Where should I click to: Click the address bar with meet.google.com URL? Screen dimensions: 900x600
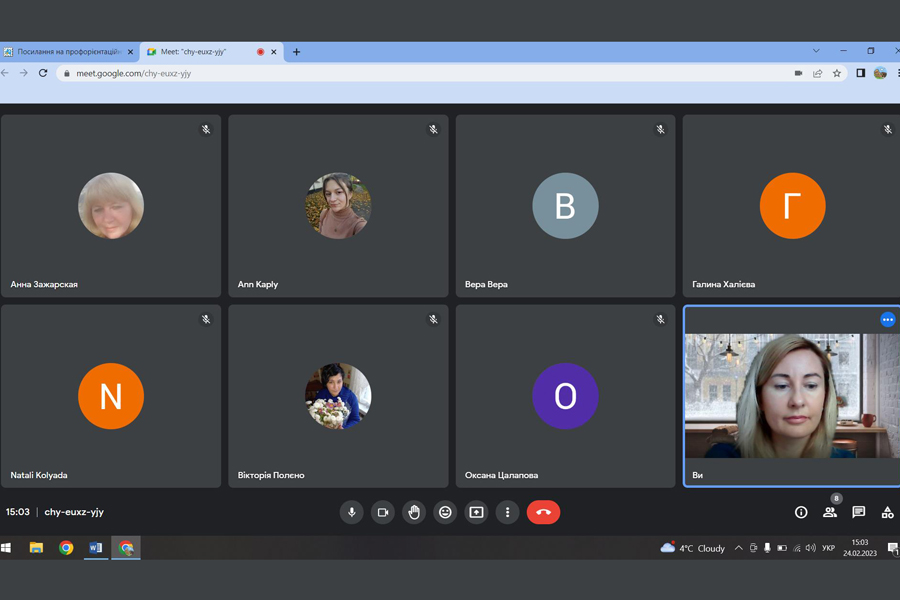[x=452, y=73]
